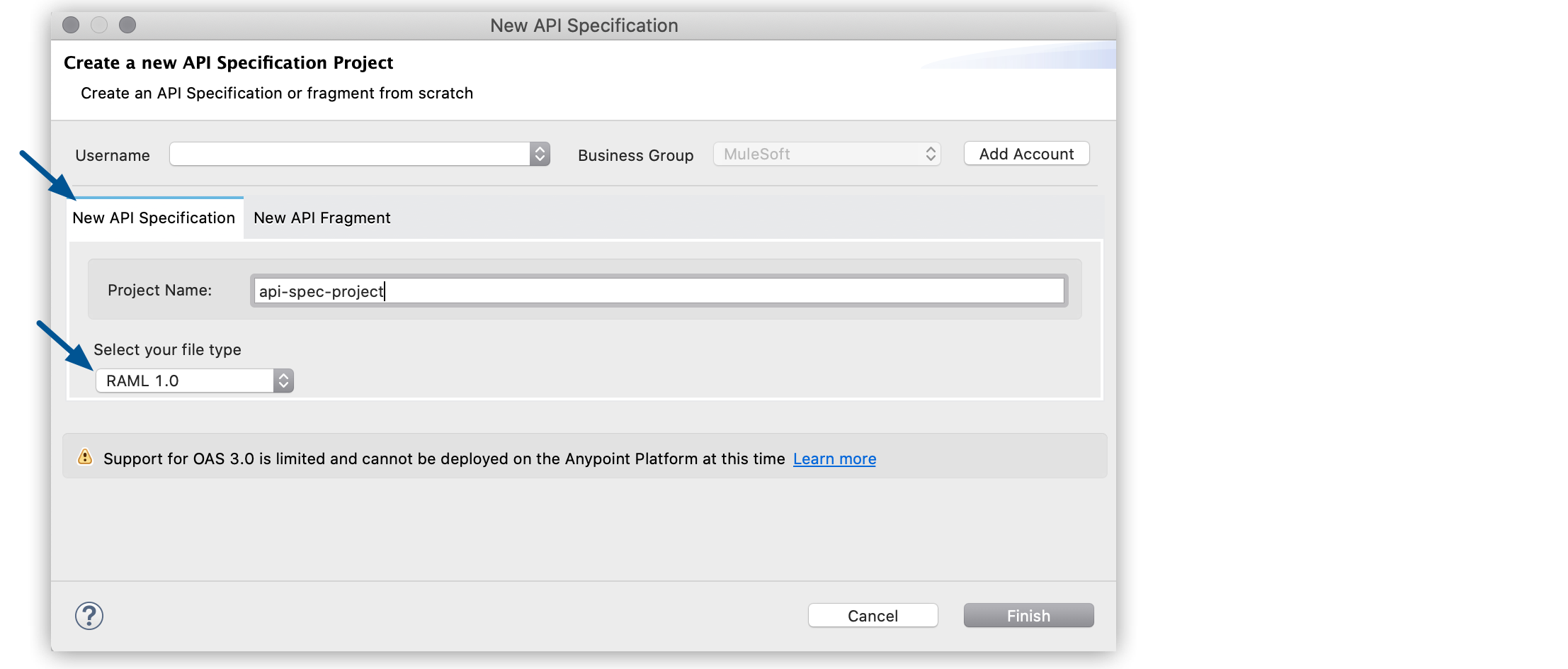
Task: Click inside the Project Name input field
Action: pos(637,291)
